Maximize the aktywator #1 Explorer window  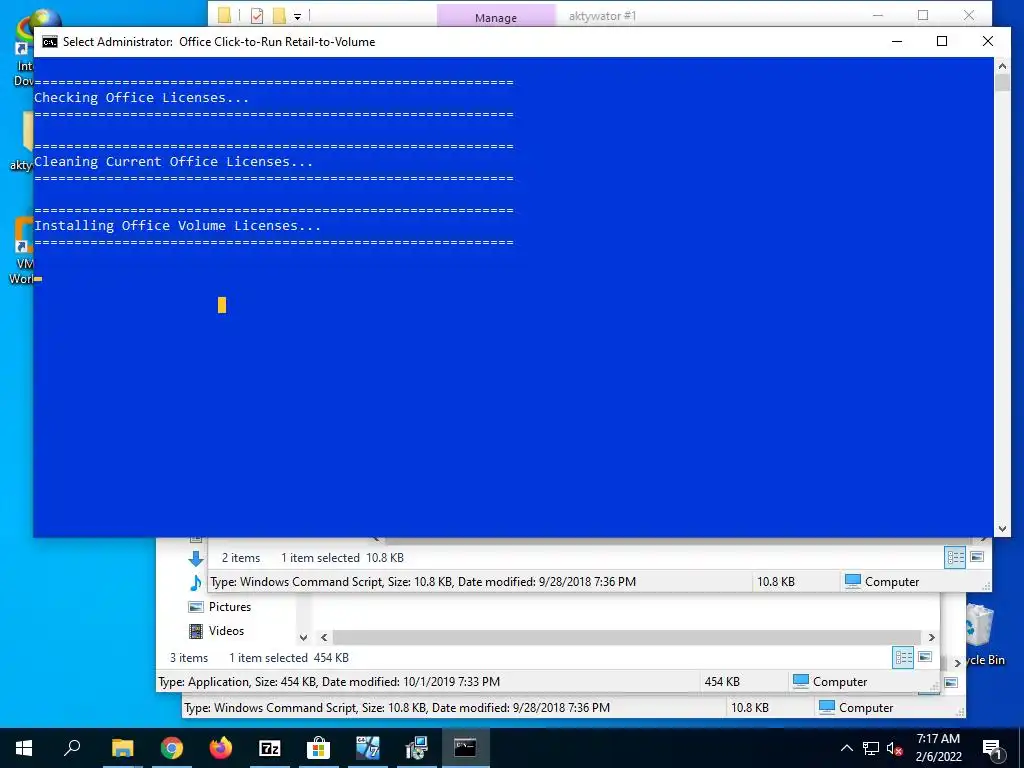(x=923, y=15)
